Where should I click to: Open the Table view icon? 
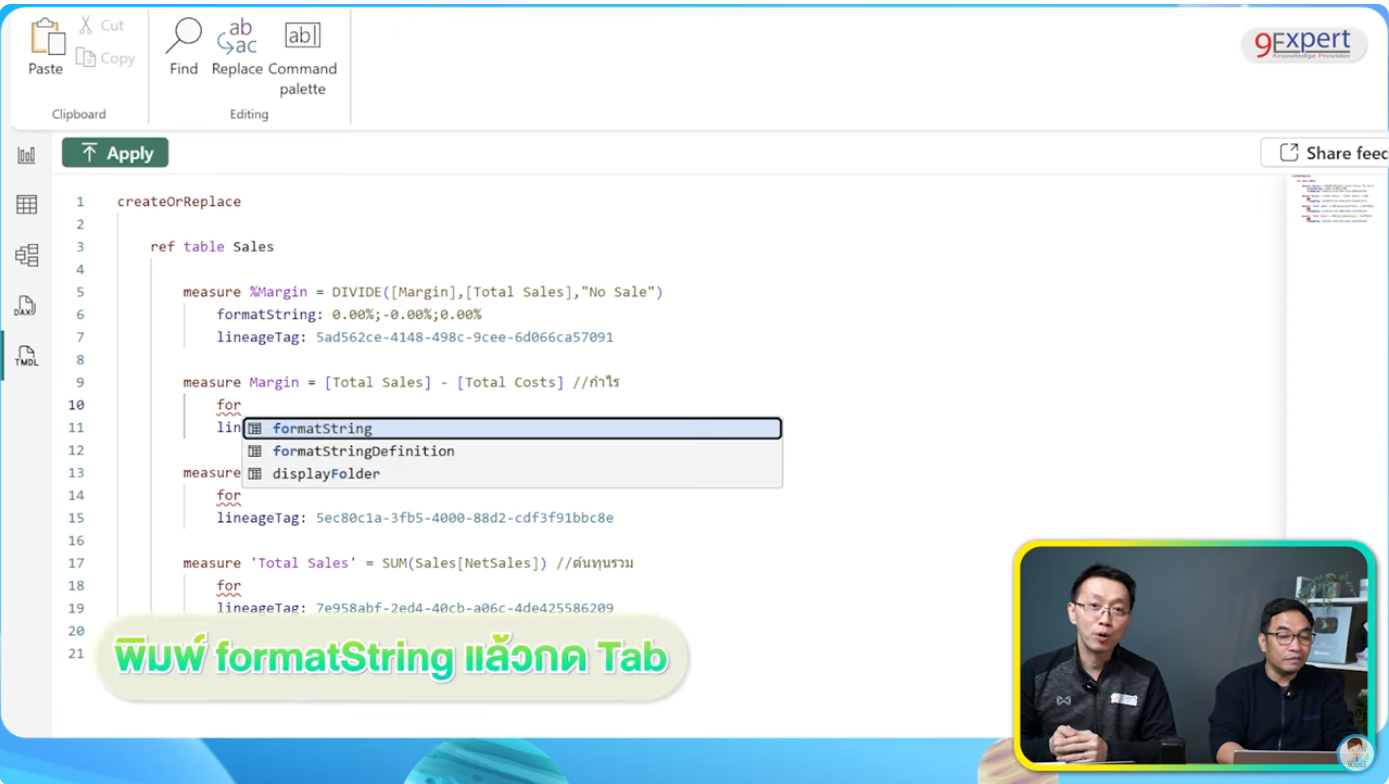click(26, 204)
